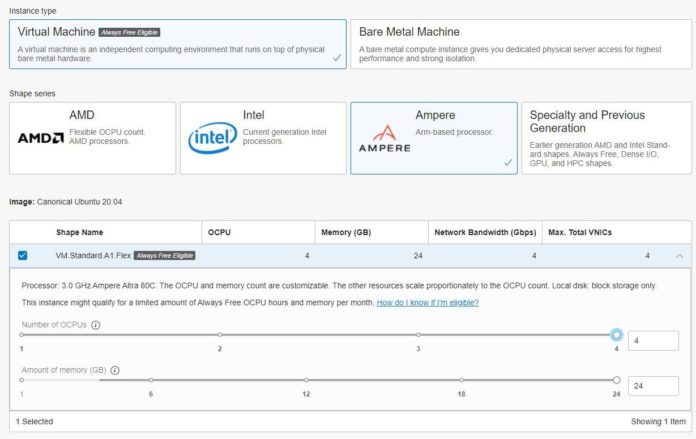Choose the AMD shape series card
This screenshot has height=439, width=696.
pos(92,138)
